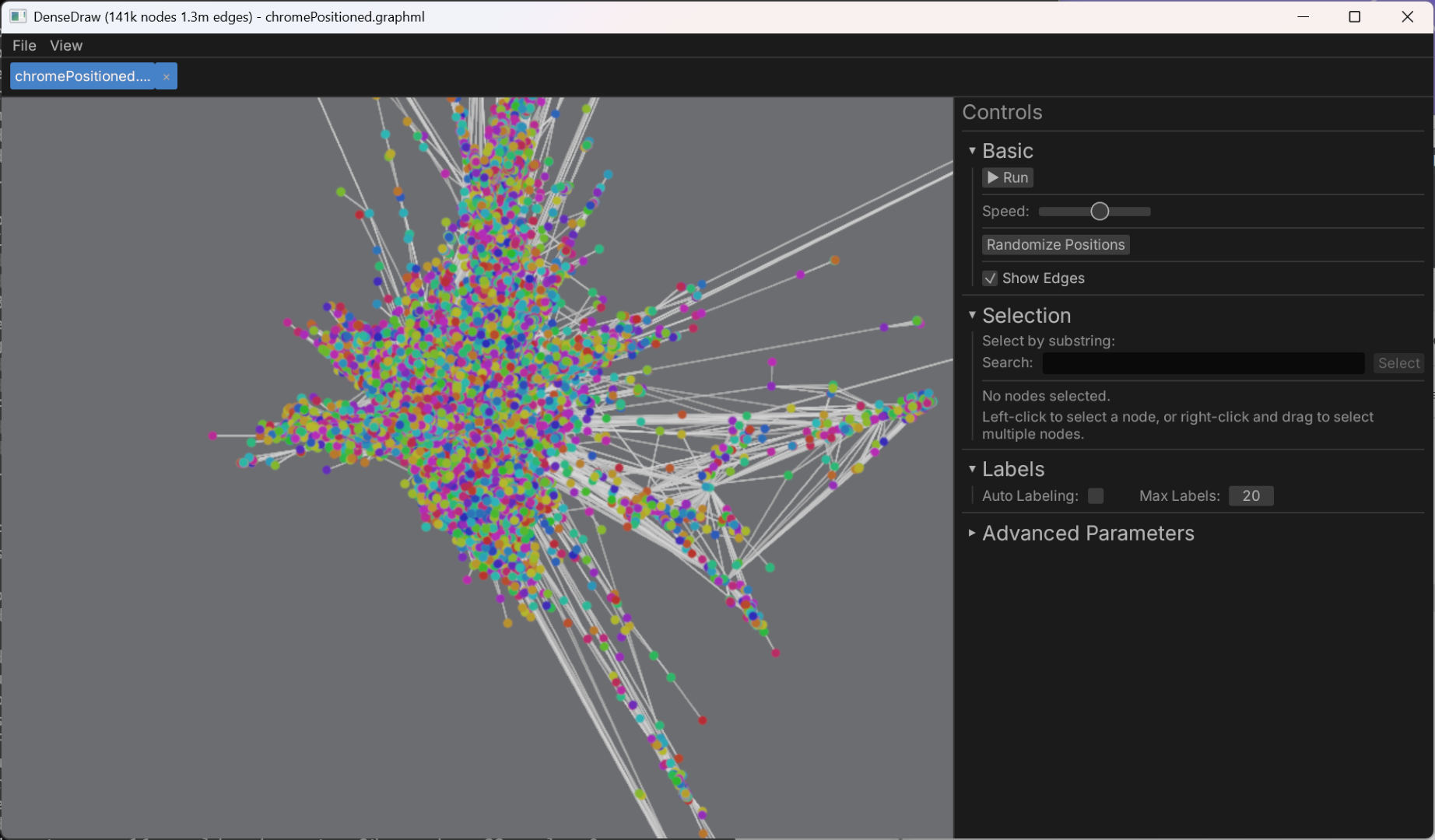This screenshot has height=840, width=1435.
Task: Toggle the Show Edges checkbox
Action: [x=989, y=278]
